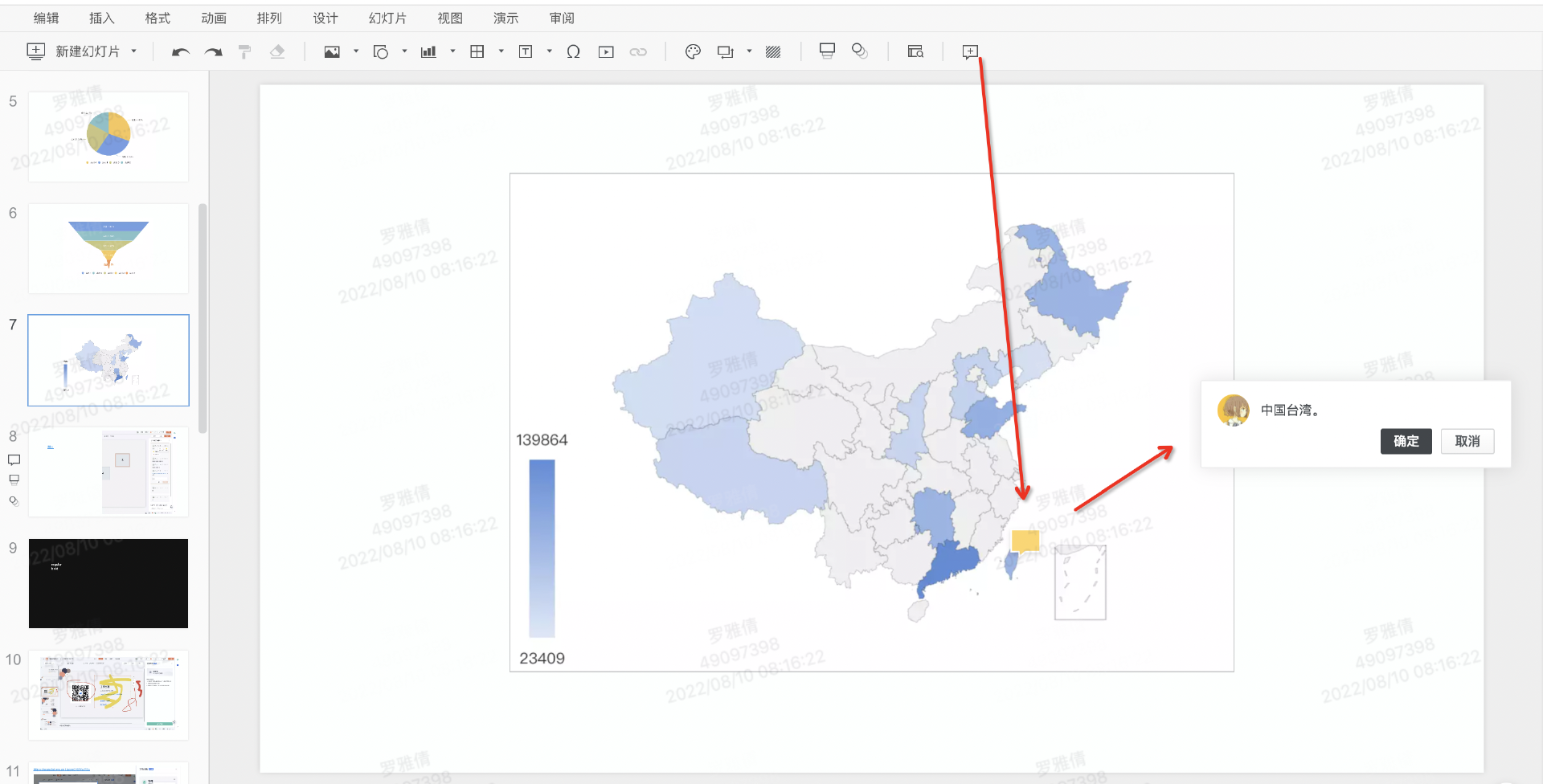The height and width of the screenshot is (784, 1543).
Task: Click the hatched background pattern icon
Action: point(773,52)
